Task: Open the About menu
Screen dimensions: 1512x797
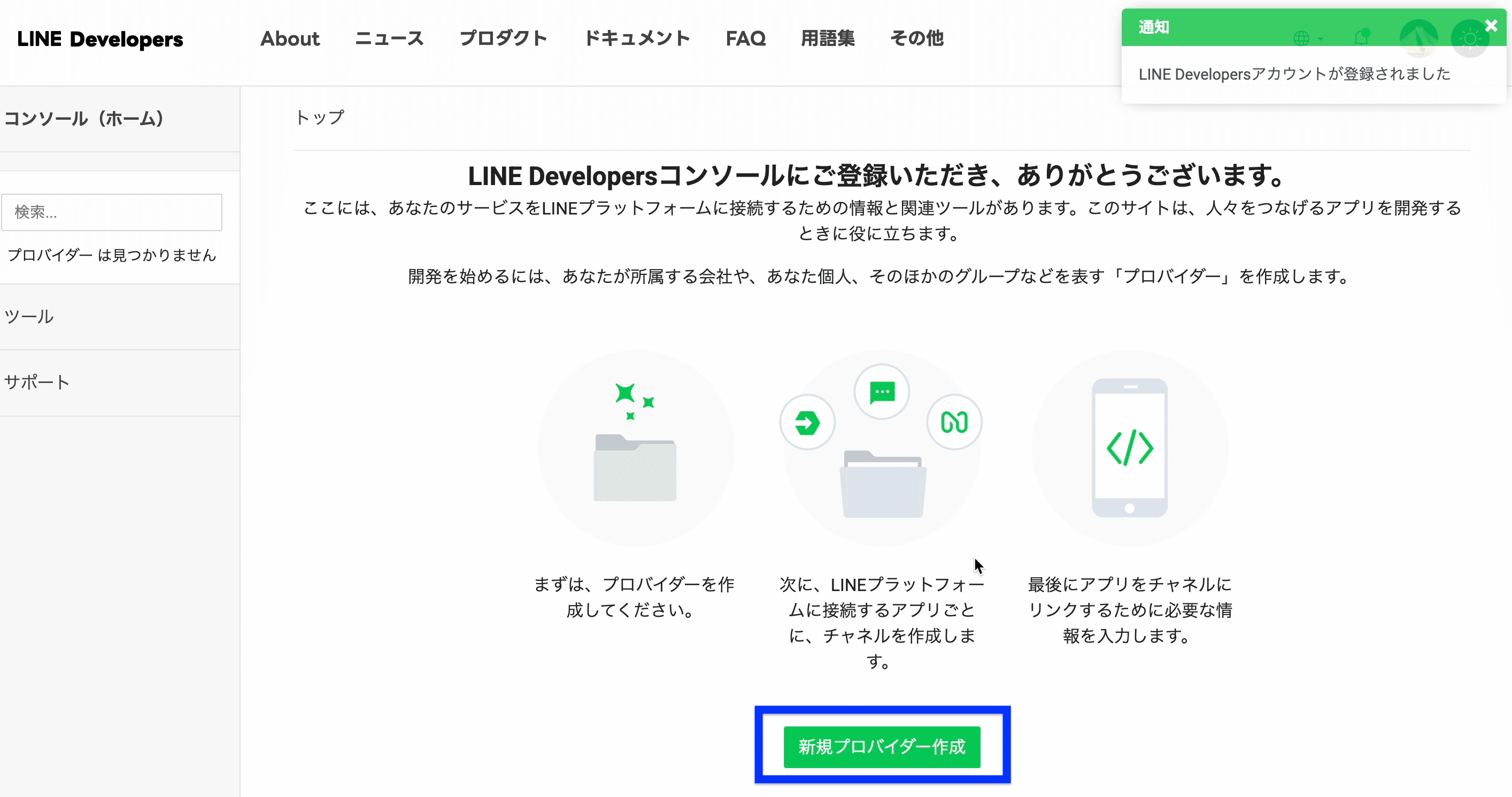Action: (x=290, y=39)
